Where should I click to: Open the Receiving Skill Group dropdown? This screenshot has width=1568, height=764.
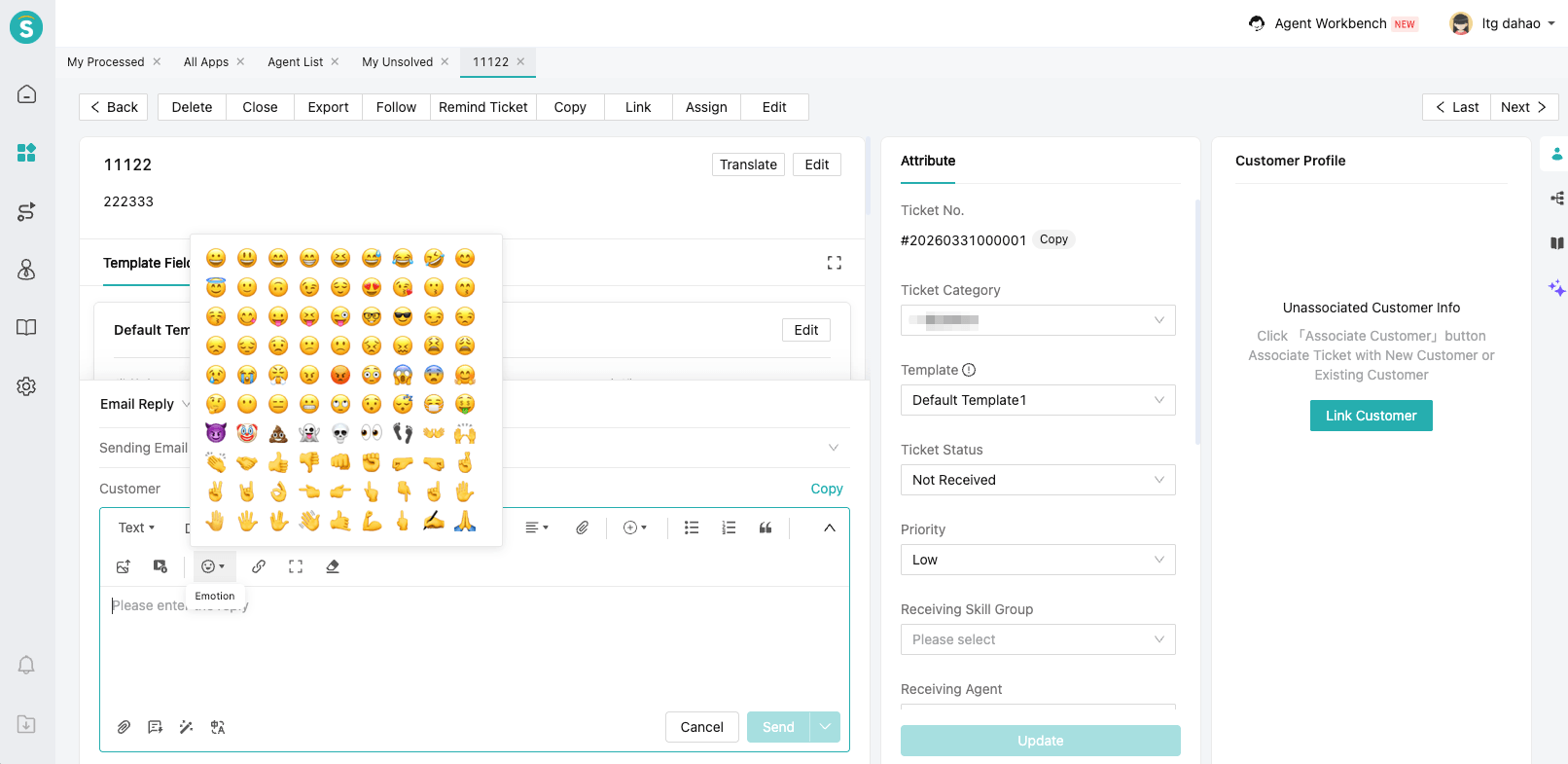tap(1038, 639)
